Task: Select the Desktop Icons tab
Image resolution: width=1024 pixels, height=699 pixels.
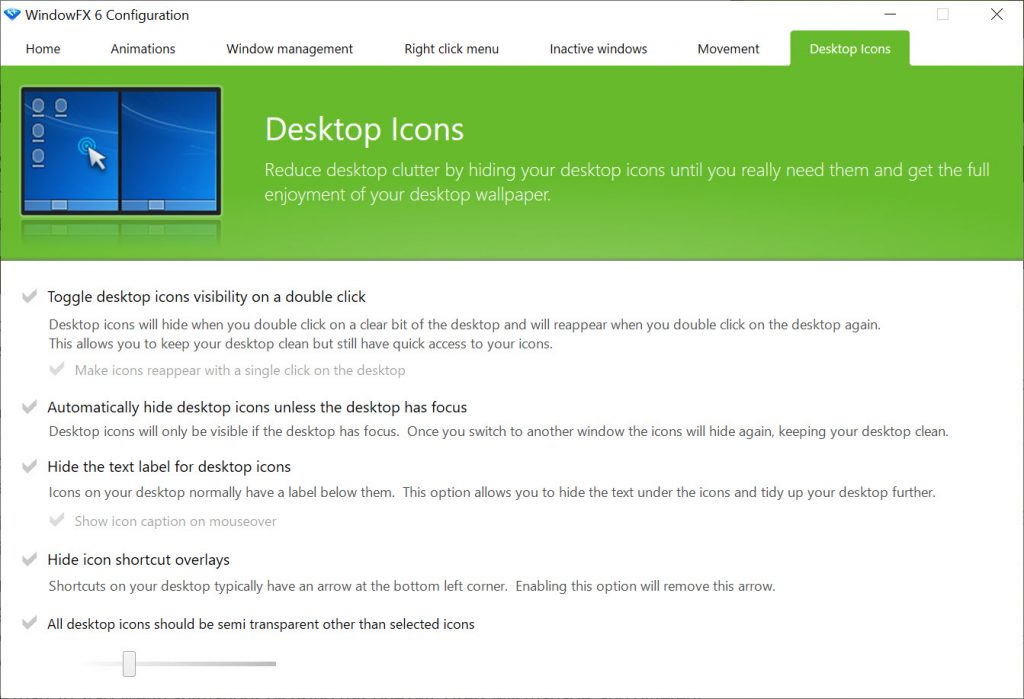Action: pos(850,49)
